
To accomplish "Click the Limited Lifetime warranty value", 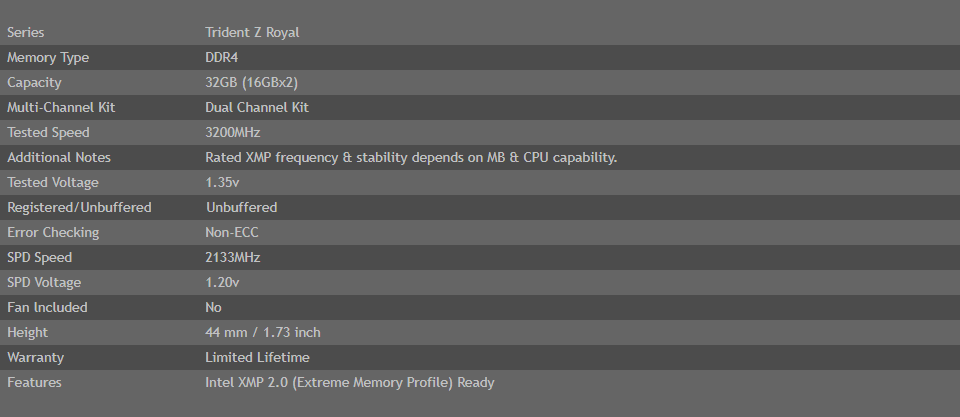I will tap(257, 358).
